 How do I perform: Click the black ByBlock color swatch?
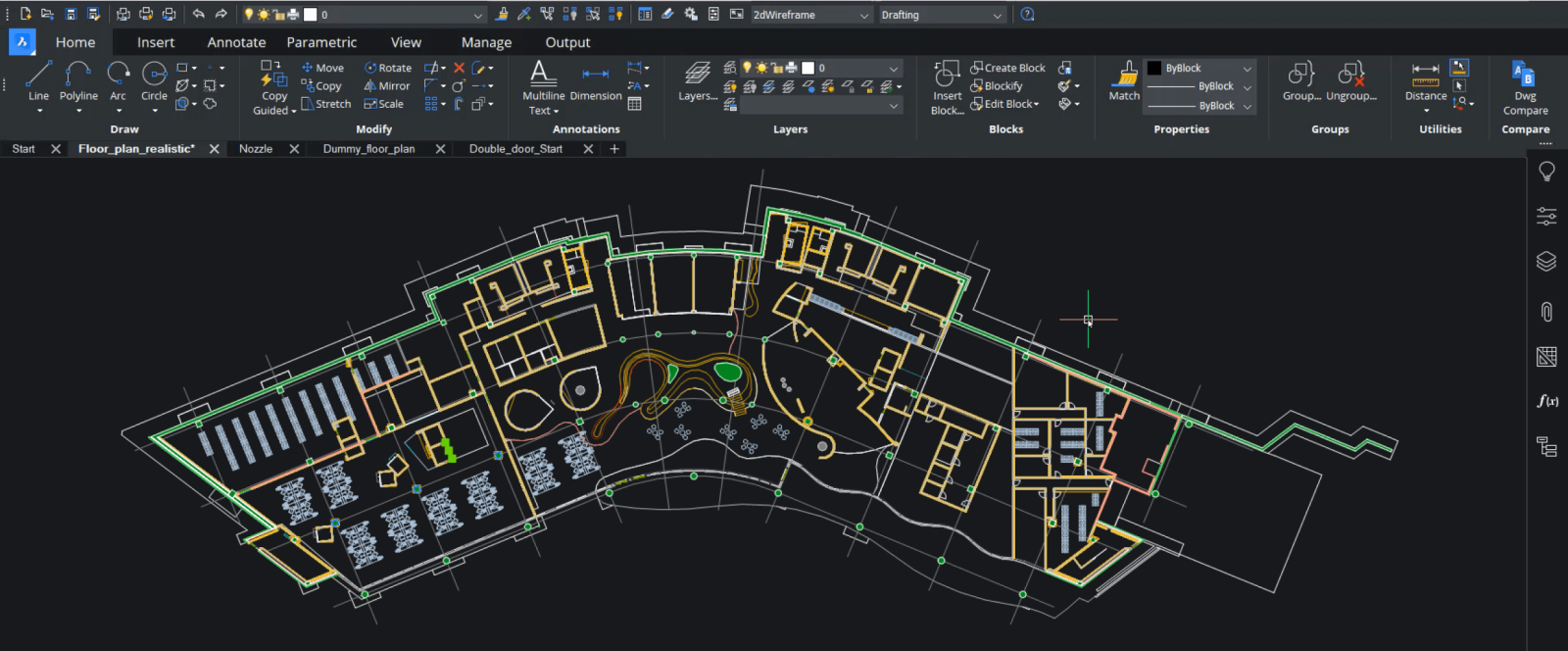(x=1154, y=68)
